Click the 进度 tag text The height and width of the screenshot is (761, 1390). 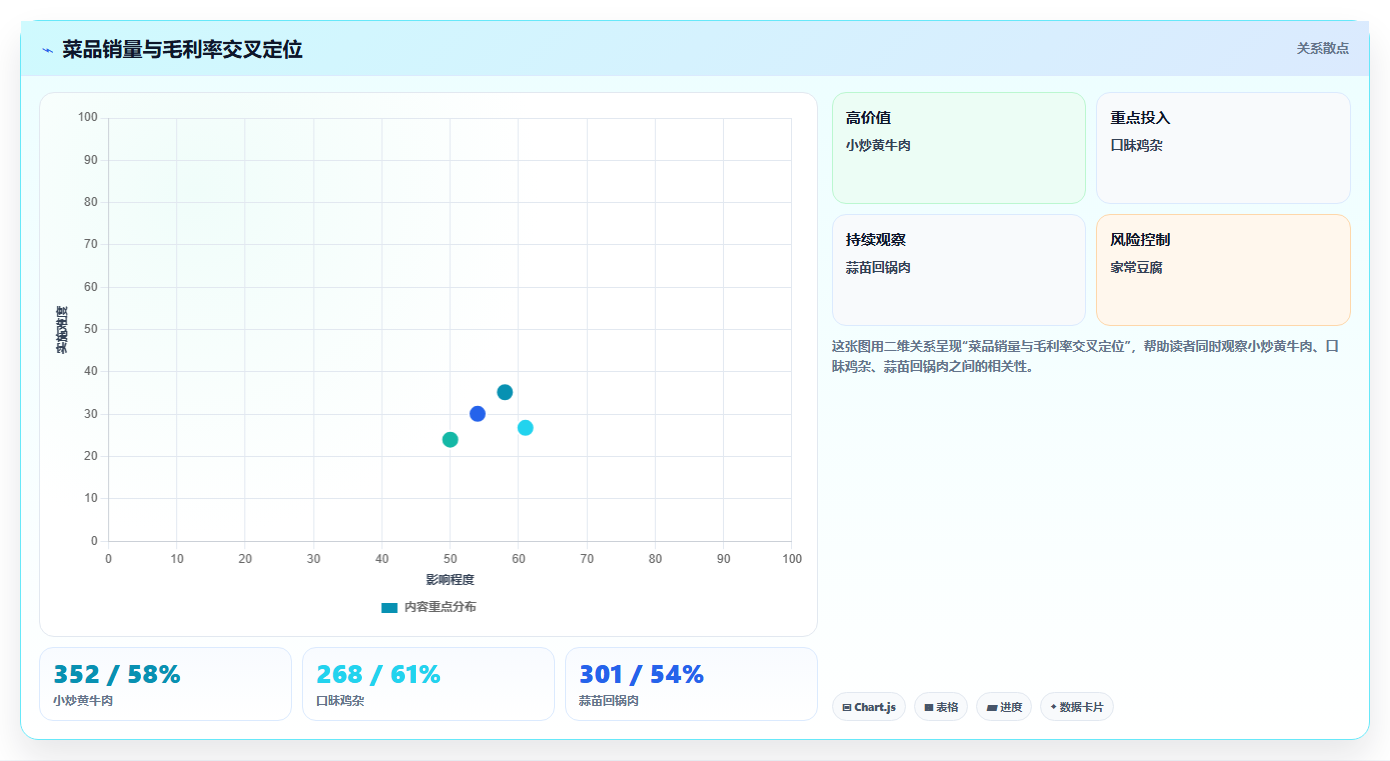tap(1011, 707)
